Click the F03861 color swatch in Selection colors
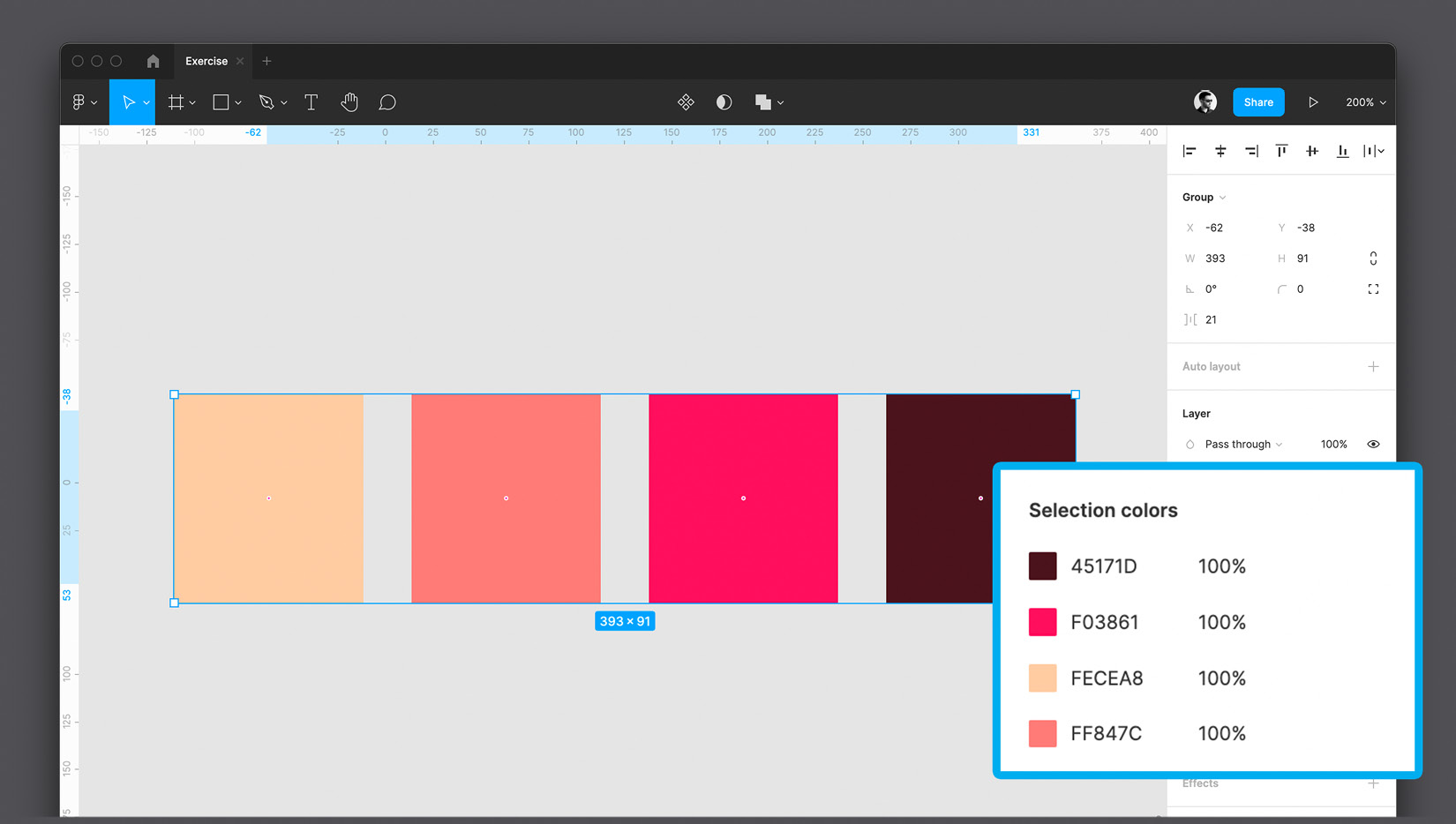 [x=1042, y=622]
